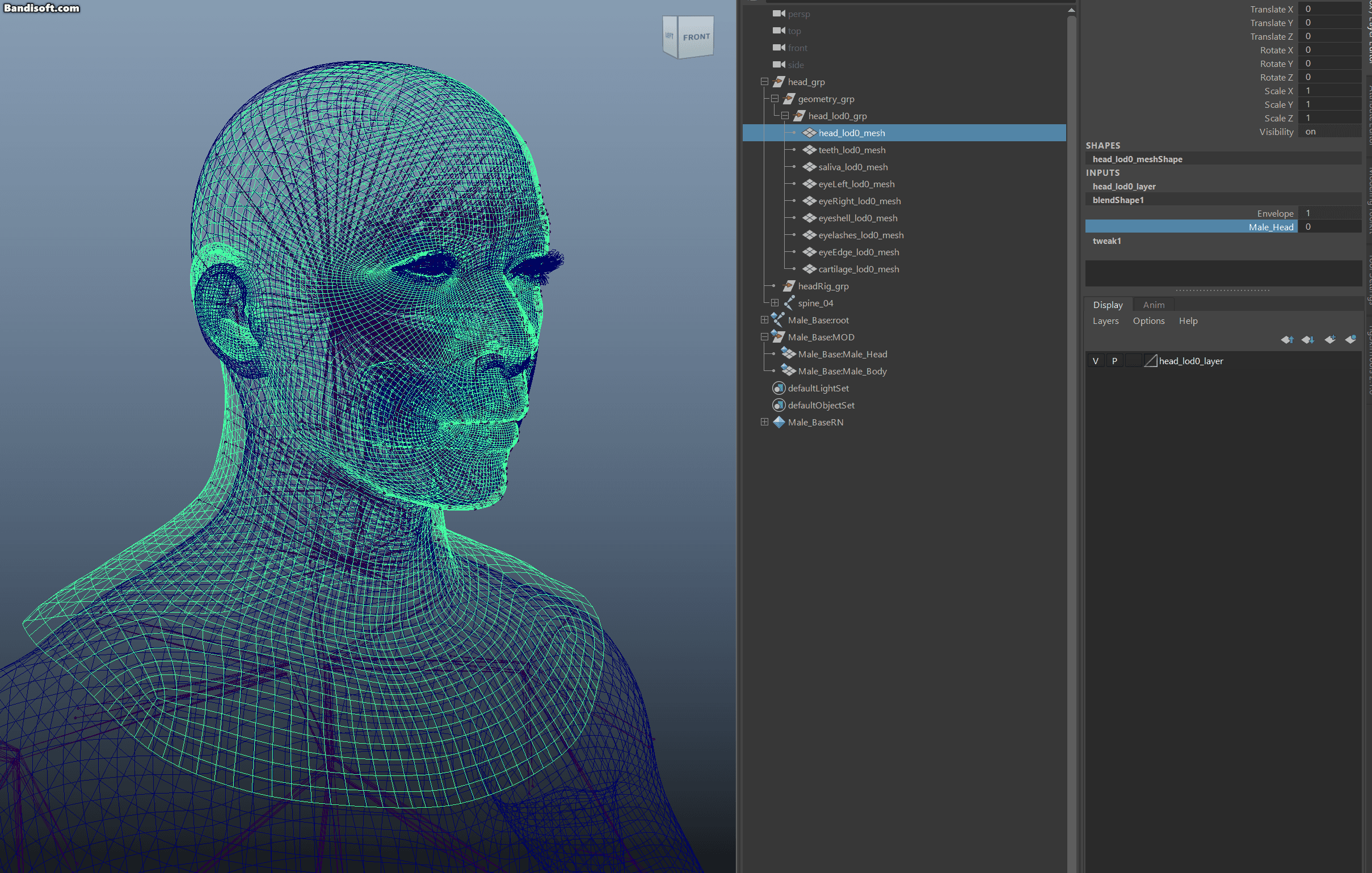Click the Male_BaseRN reference node icon
The image size is (1372, 873).
(778, 422)
